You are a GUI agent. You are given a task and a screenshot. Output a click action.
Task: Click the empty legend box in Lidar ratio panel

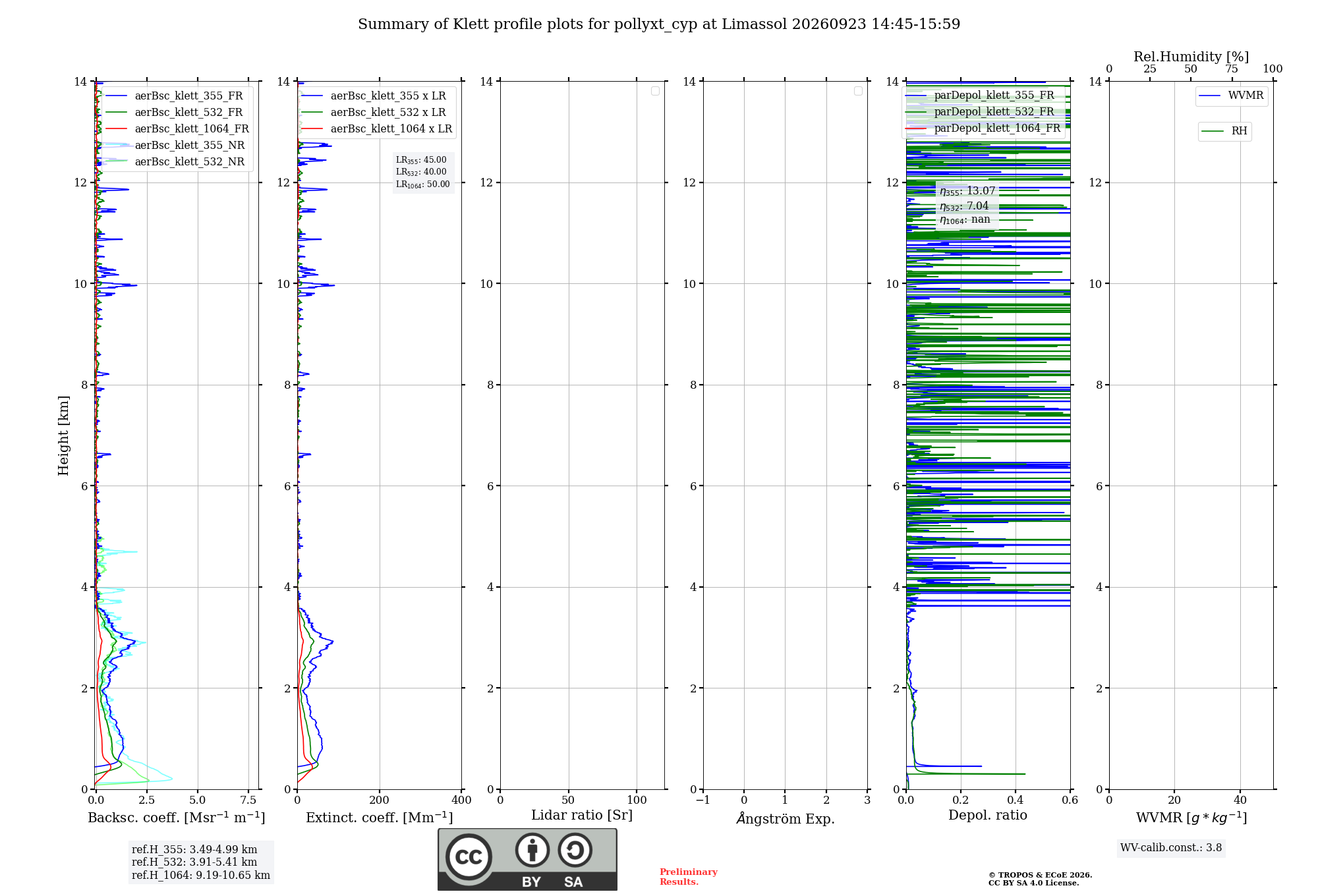coord(655,91)
